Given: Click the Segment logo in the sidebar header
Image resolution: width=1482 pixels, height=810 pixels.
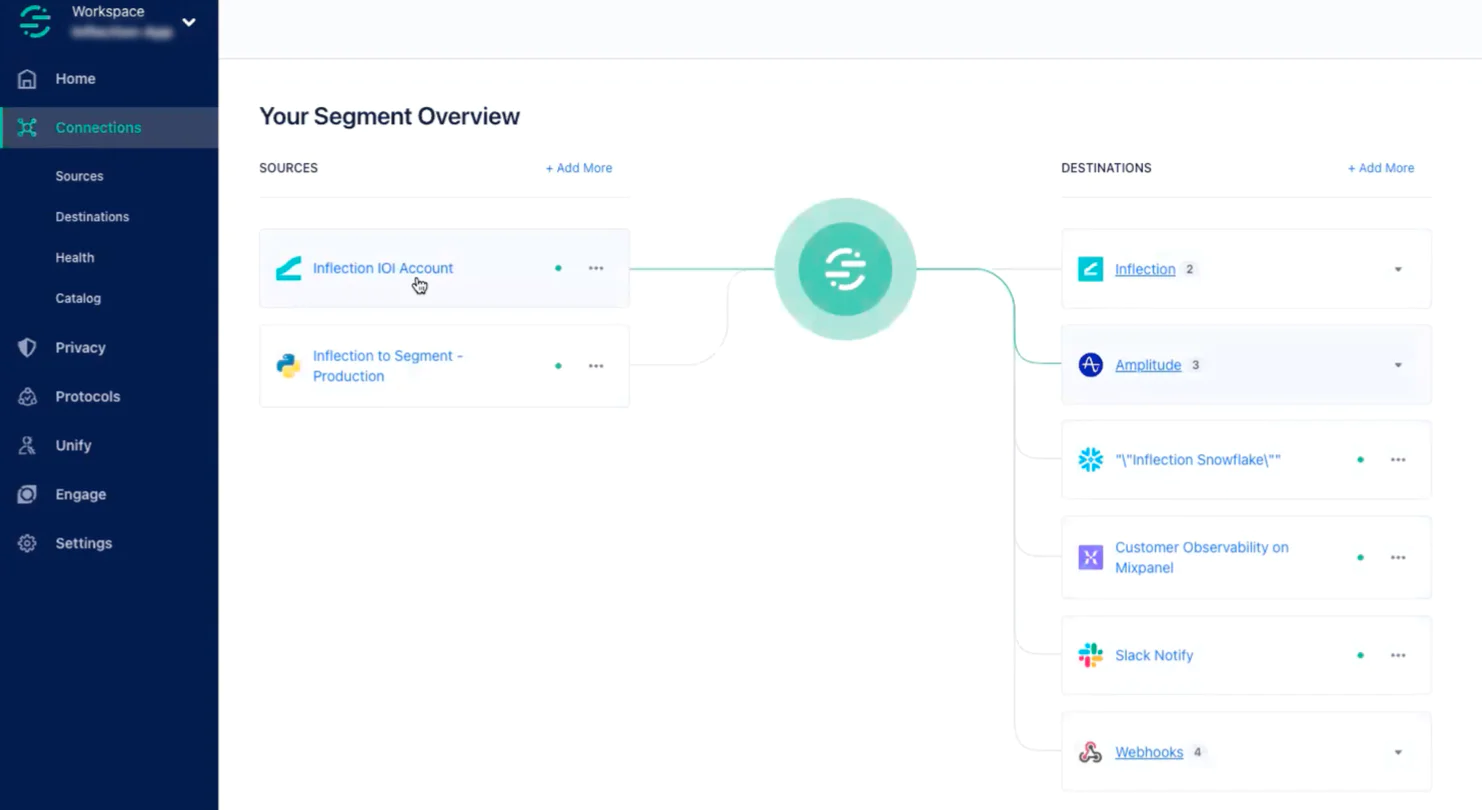Looking at the screenshot, I should [x=35, y=21].
